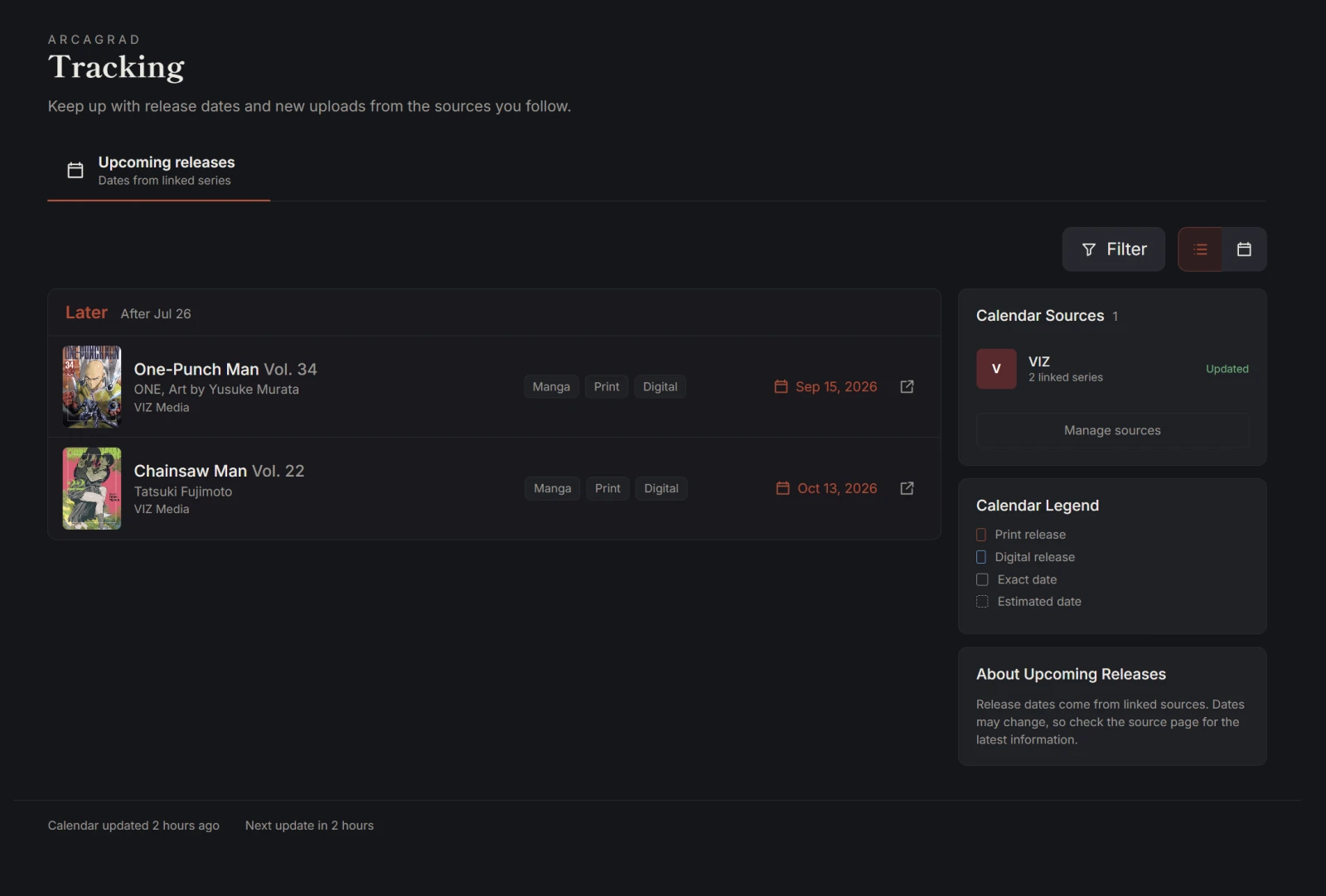
Task: Open the Filter button
Action: point(1113,249)
